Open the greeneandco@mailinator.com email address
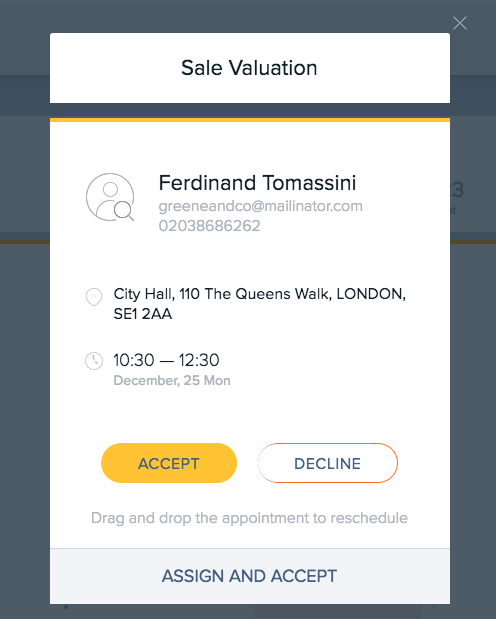The width and height of the screenshot is (496, 619). pyautogui.click(x=260, y=206)
